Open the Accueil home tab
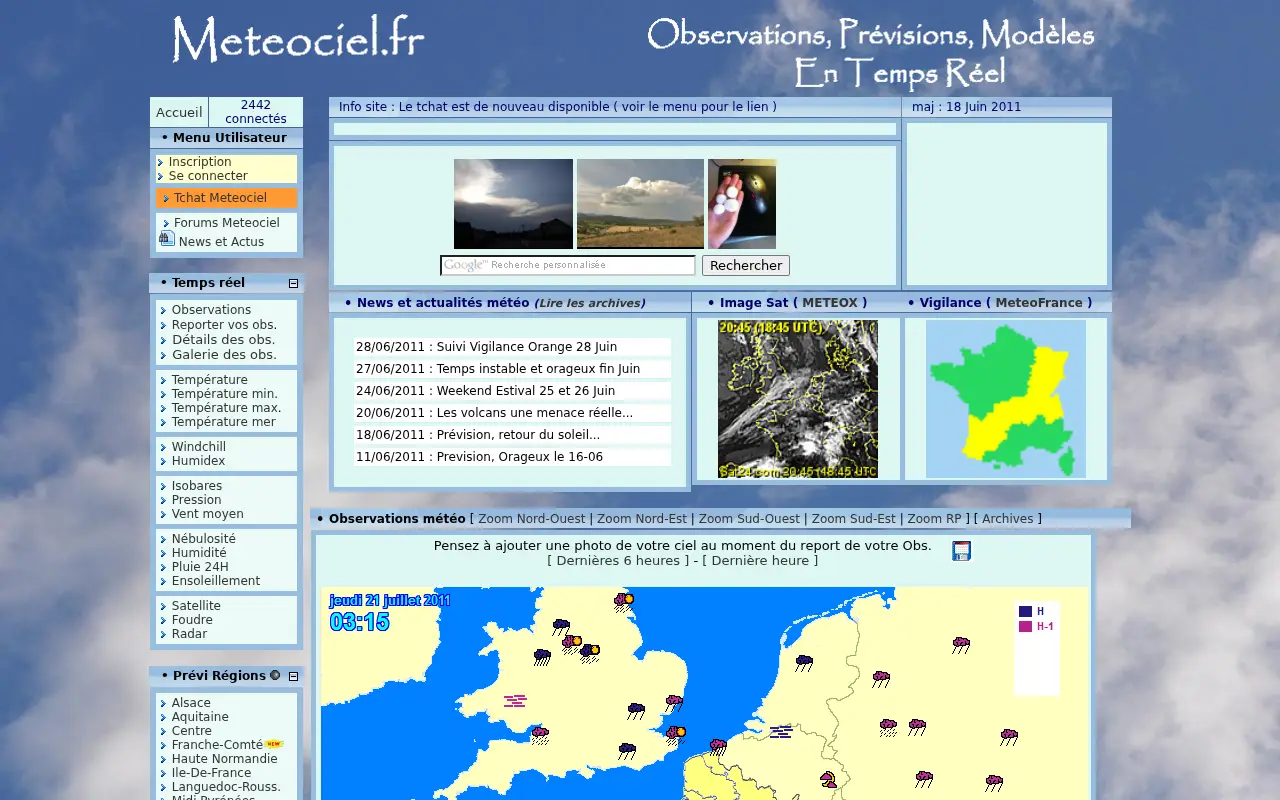 click(x=179, y=112)
